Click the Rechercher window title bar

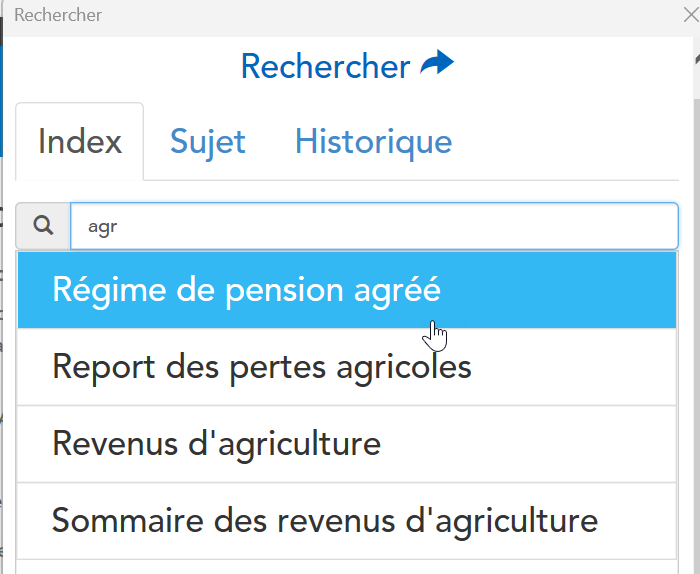(x=300, y=15)
